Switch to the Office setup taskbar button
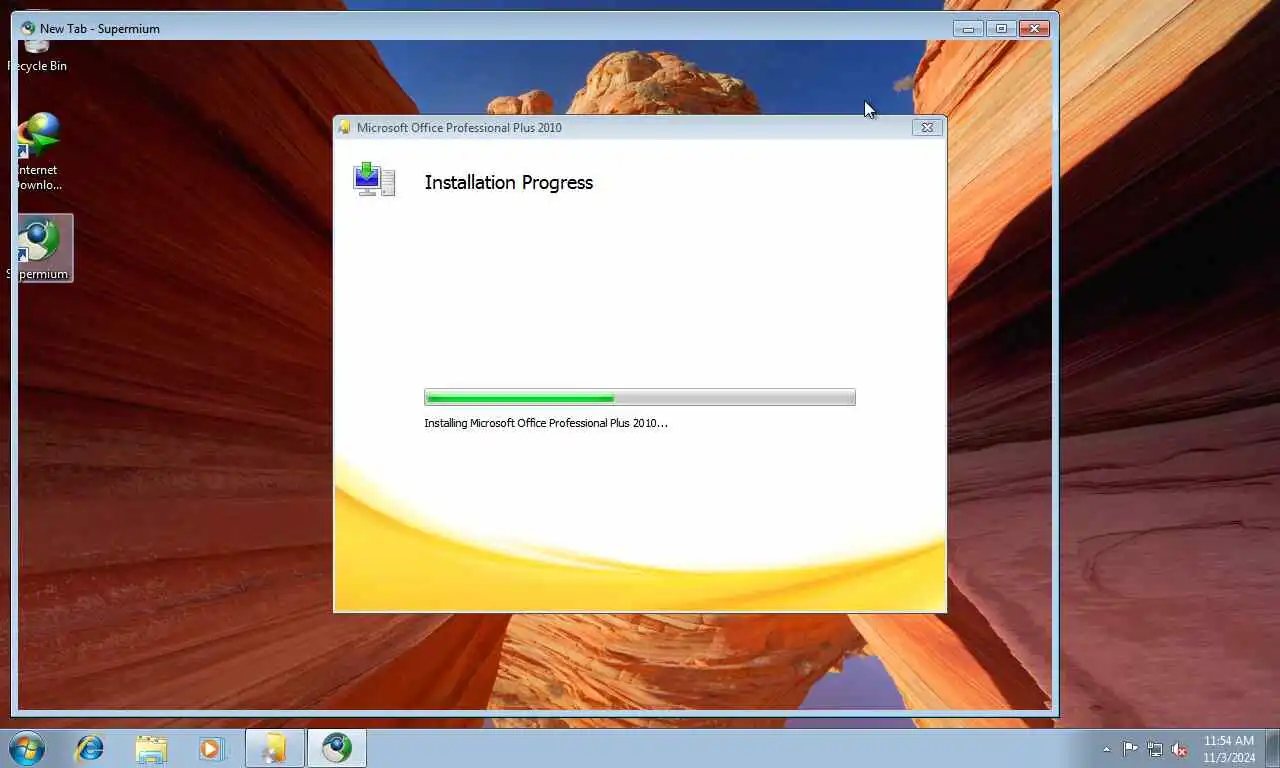1280x768 pixels. pyautogui.click(x=274, y=748)
